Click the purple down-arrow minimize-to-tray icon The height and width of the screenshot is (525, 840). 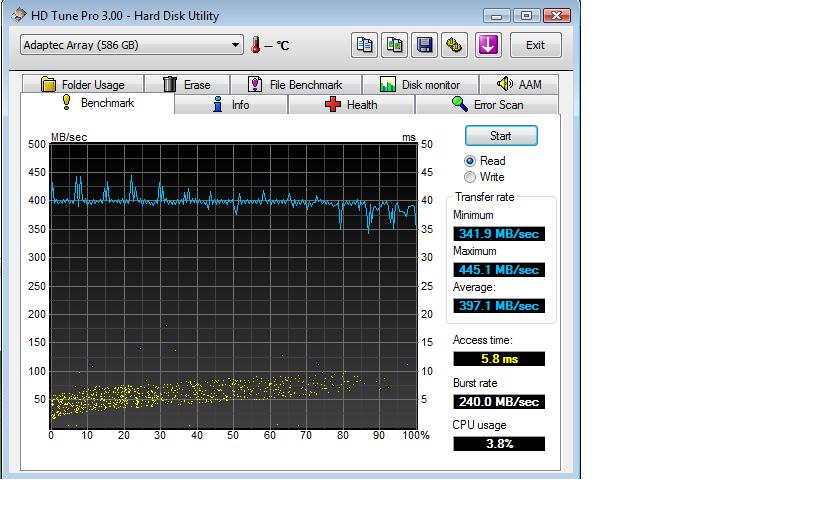click(488, 45)
